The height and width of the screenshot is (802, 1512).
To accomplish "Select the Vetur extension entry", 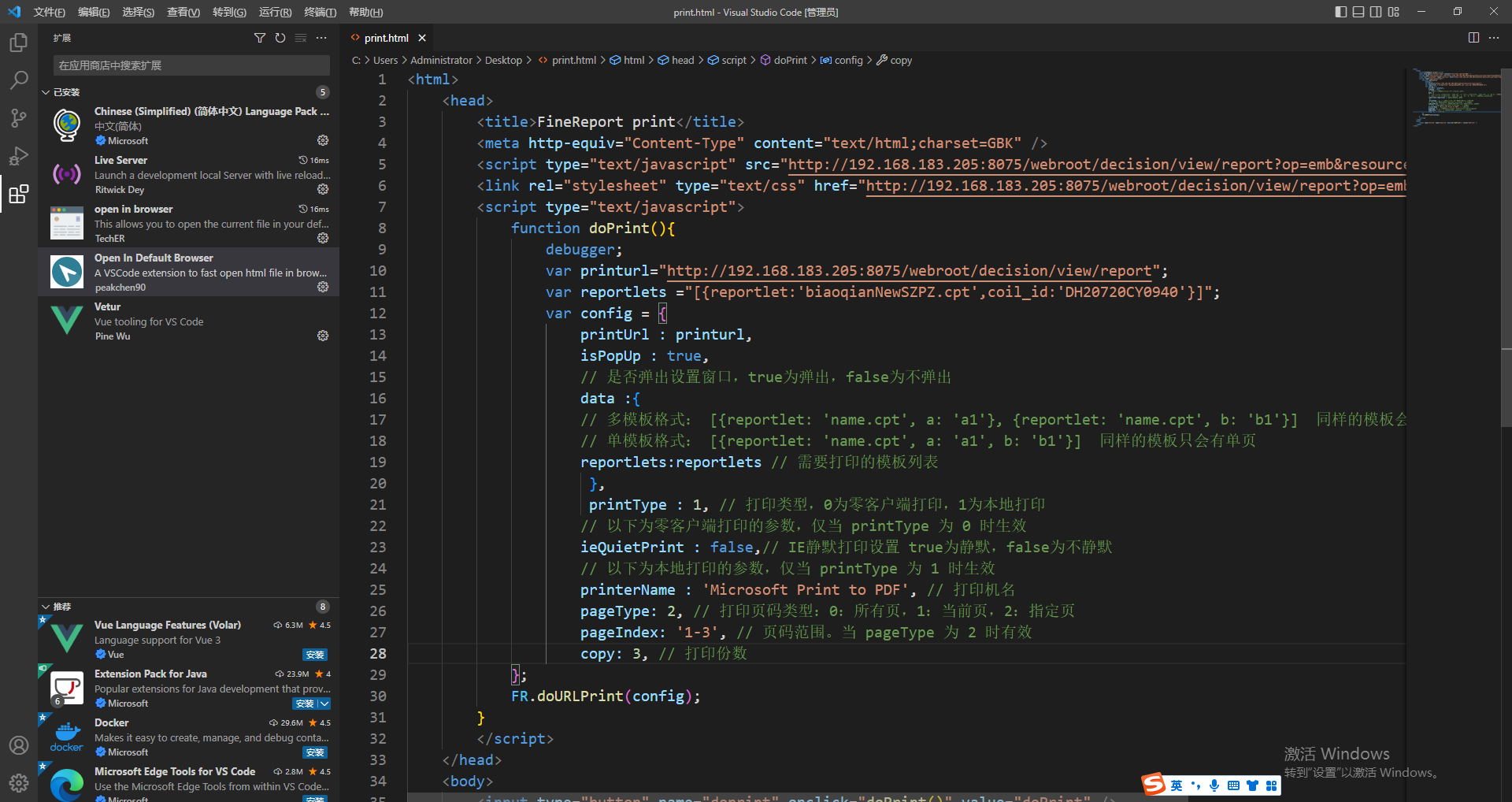I will click(188, 321).
